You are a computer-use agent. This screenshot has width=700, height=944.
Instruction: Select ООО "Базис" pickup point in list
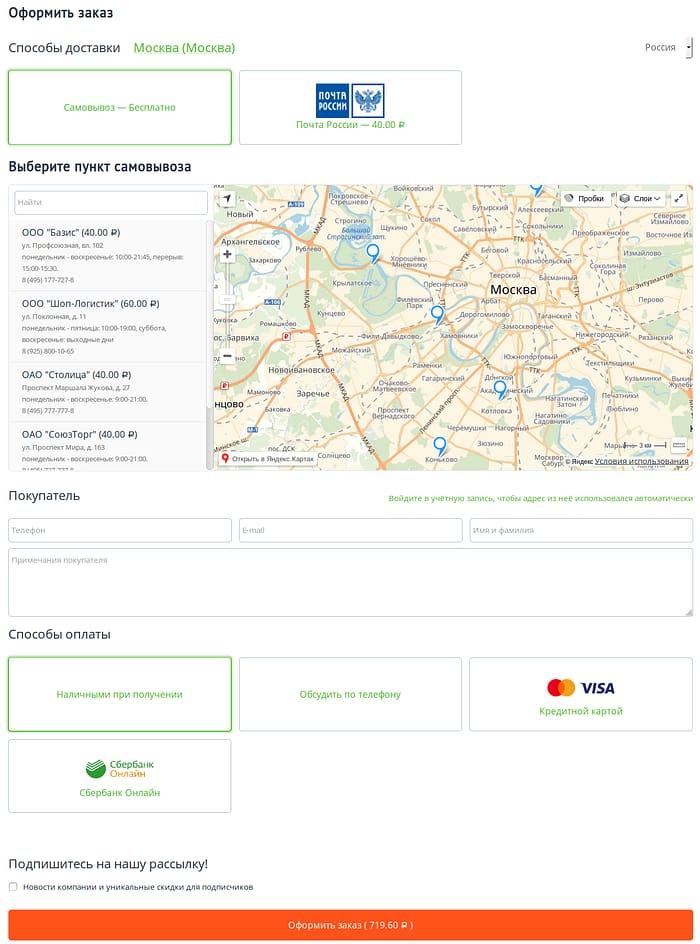point(71,232)
